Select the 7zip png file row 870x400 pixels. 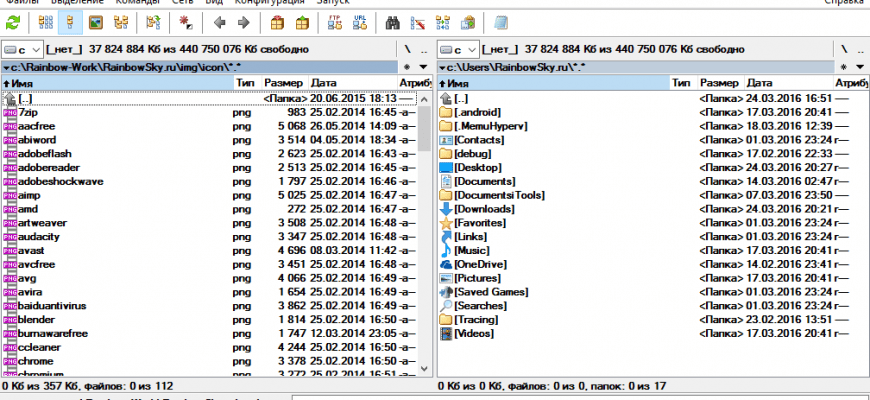(210, 113)
